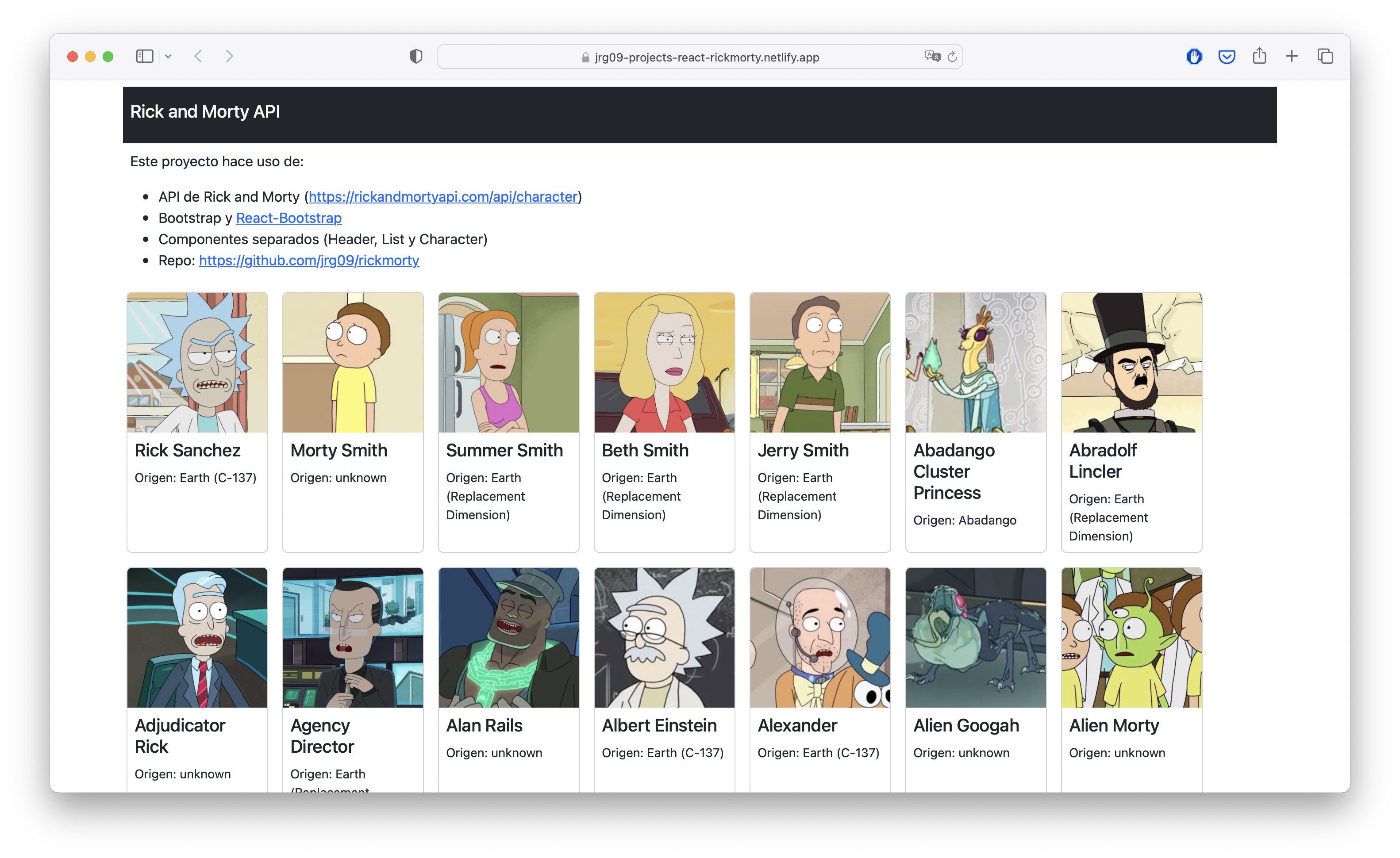Select the Abadango Cluster Princess heading
Viewport: 1400px width, 858px height.
click(954, 471)
